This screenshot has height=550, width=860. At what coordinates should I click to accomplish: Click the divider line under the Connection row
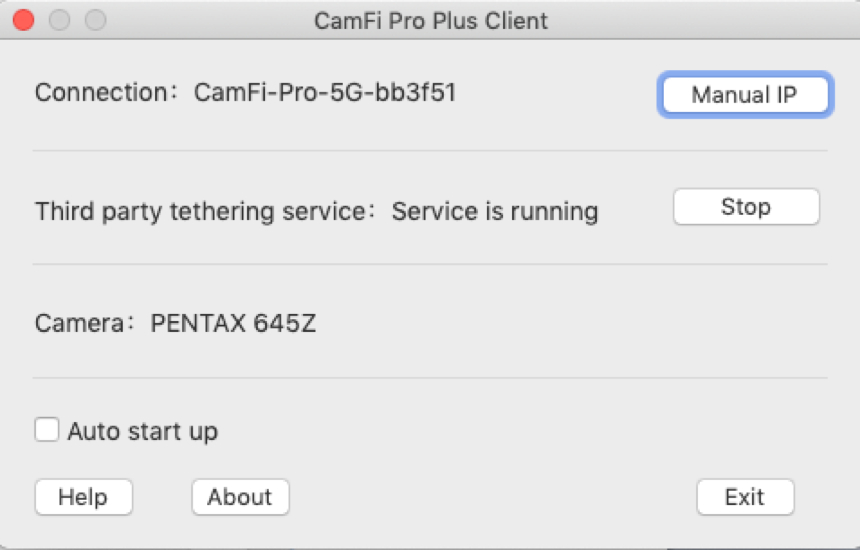point(430,150)
